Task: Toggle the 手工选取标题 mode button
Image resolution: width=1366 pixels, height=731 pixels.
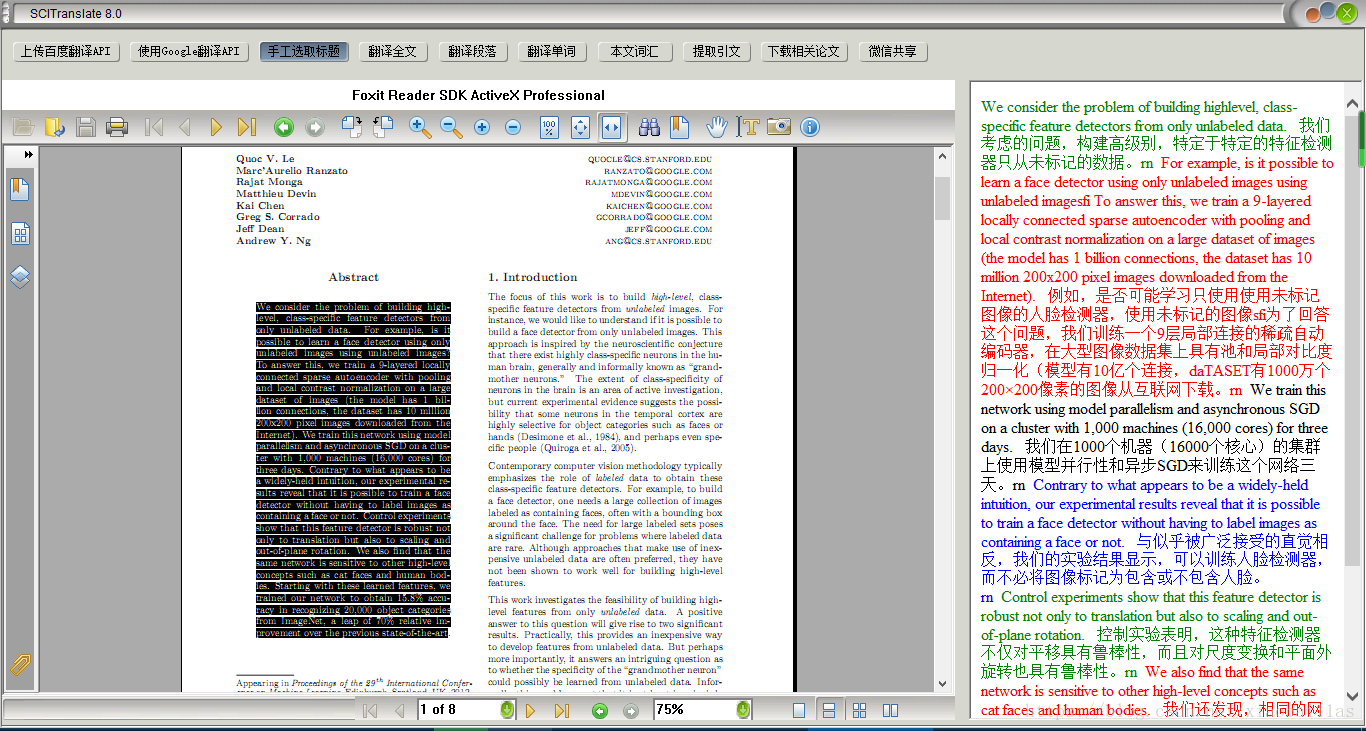Action: (x=304, y=51)
